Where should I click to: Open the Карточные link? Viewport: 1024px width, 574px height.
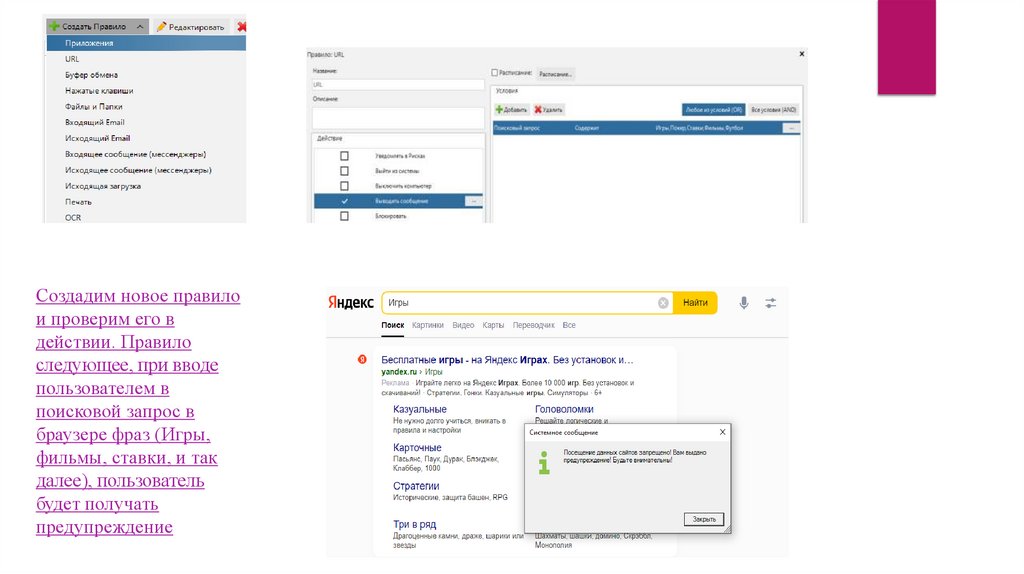pyautogui.click(x=417, y=448)
